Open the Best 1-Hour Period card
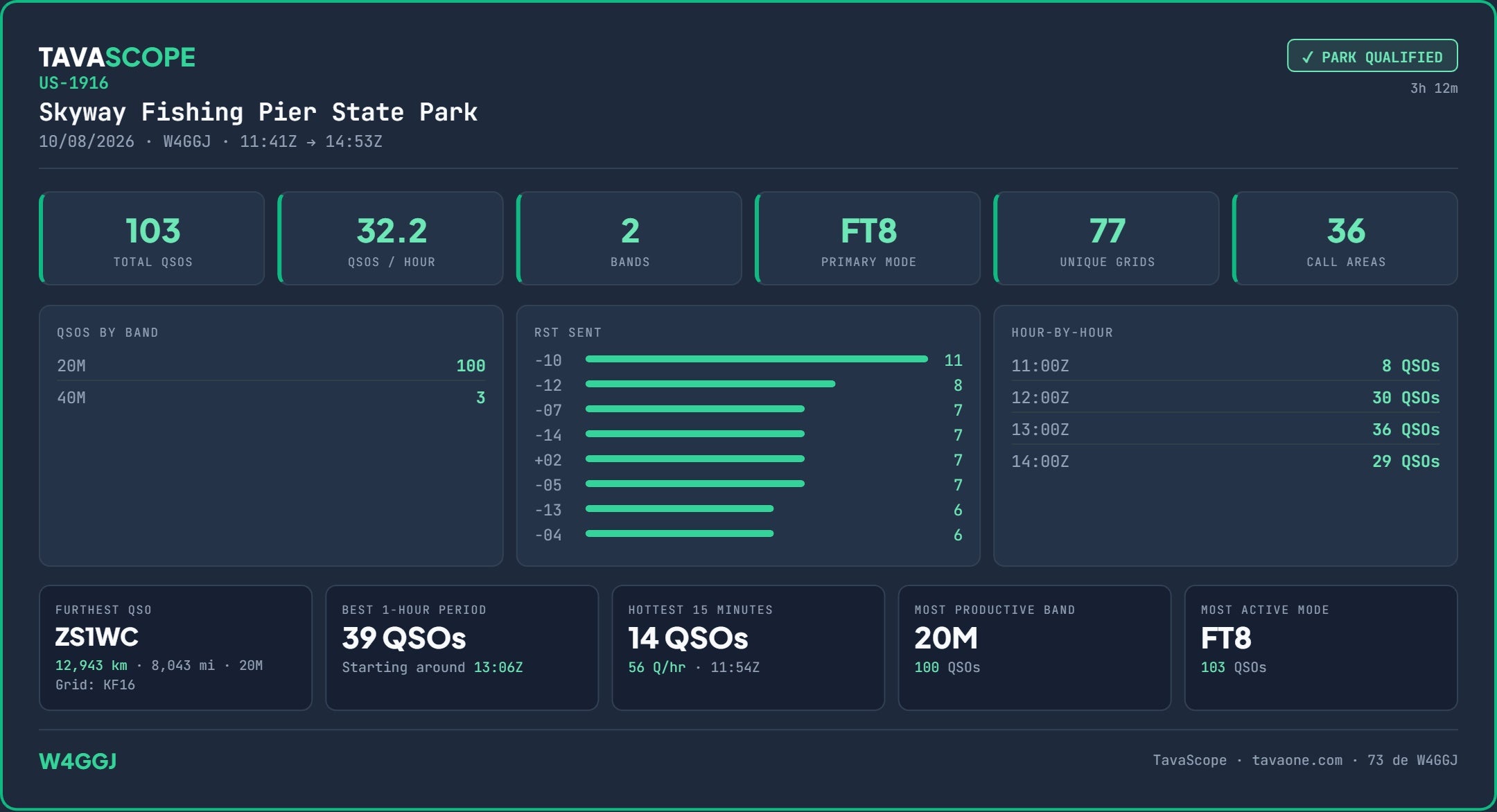This screenshot has width=1497, height=812. pyautogui.click(x=462, y=648)
